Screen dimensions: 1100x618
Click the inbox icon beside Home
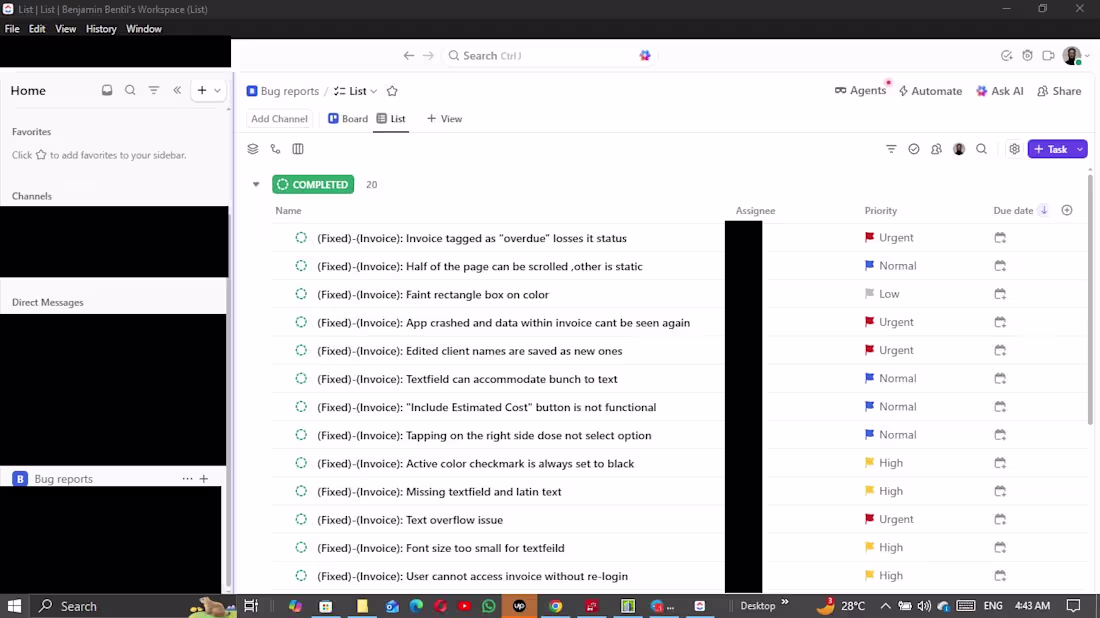point(107,90)
